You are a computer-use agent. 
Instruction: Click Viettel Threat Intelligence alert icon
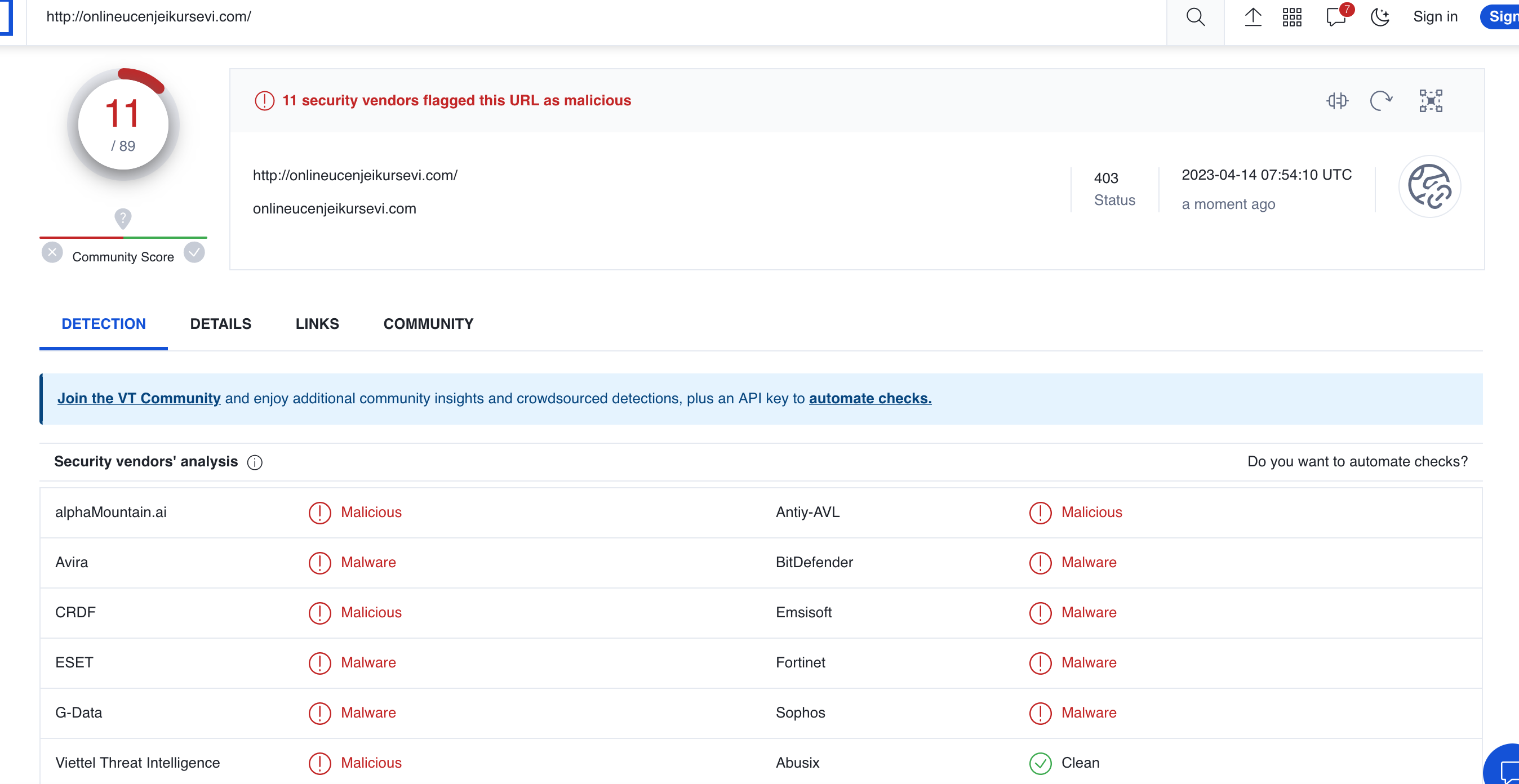pyautogui.click(x=319, y=763)
